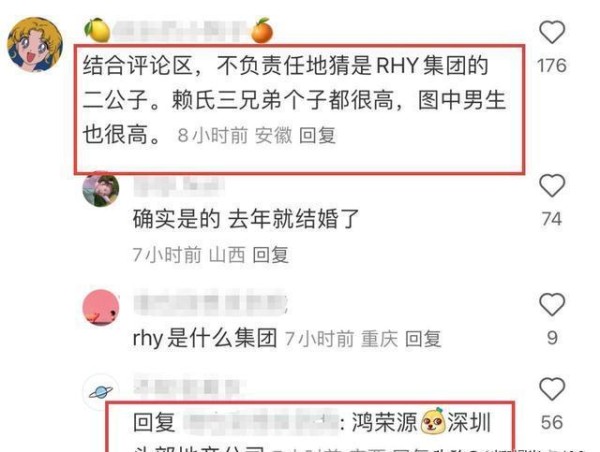The height and width of the screenshot is (452, 600).
Task: Click the blurred username above '确实是的'
Action: coord(178,186)
